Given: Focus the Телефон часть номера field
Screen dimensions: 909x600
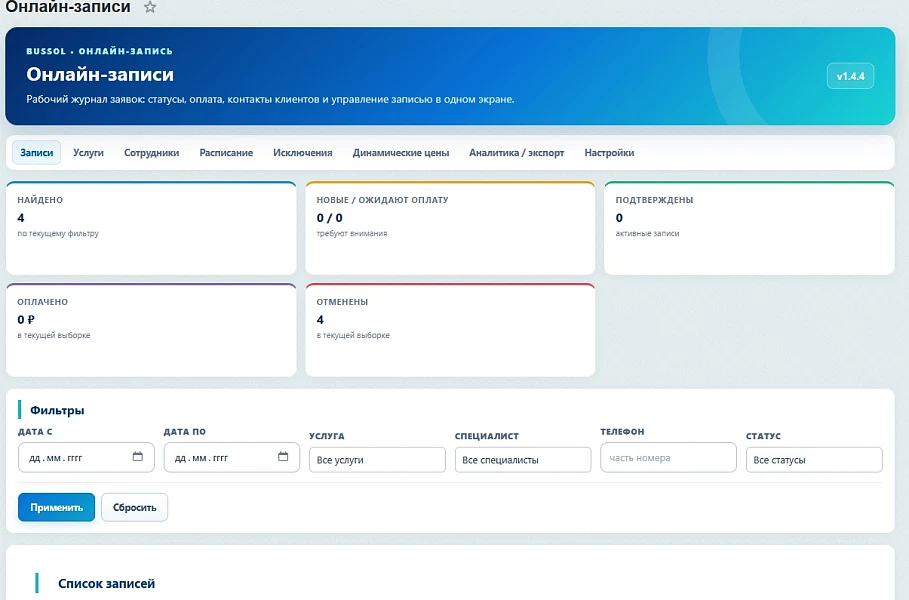Looking at the screenshot, I should 668,457.
